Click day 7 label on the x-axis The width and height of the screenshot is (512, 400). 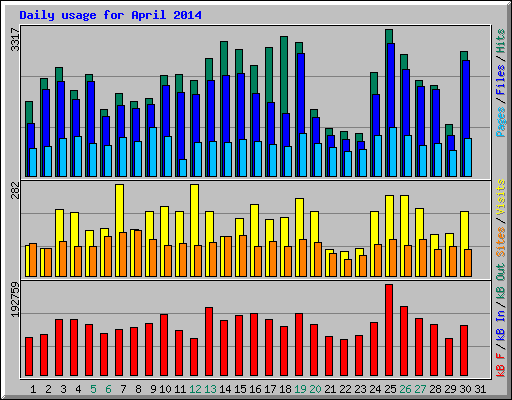[123, 389]
